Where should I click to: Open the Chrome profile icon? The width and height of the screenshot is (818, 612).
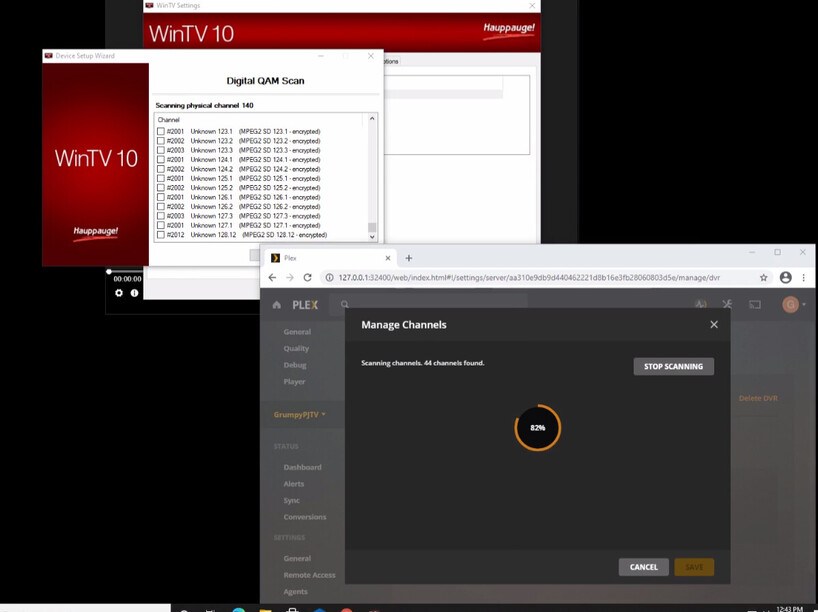(x=786, y=278)
